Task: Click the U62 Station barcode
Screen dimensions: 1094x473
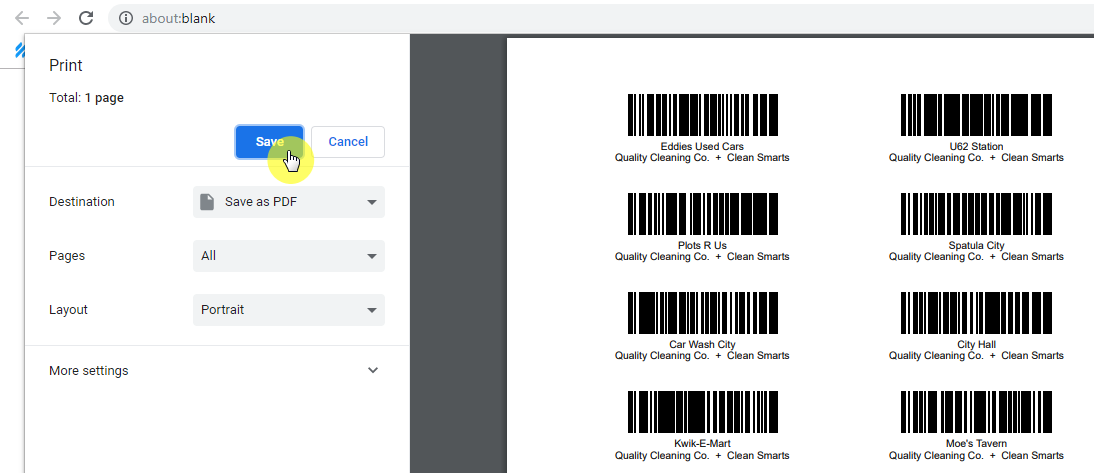Action: click(976, 115)
